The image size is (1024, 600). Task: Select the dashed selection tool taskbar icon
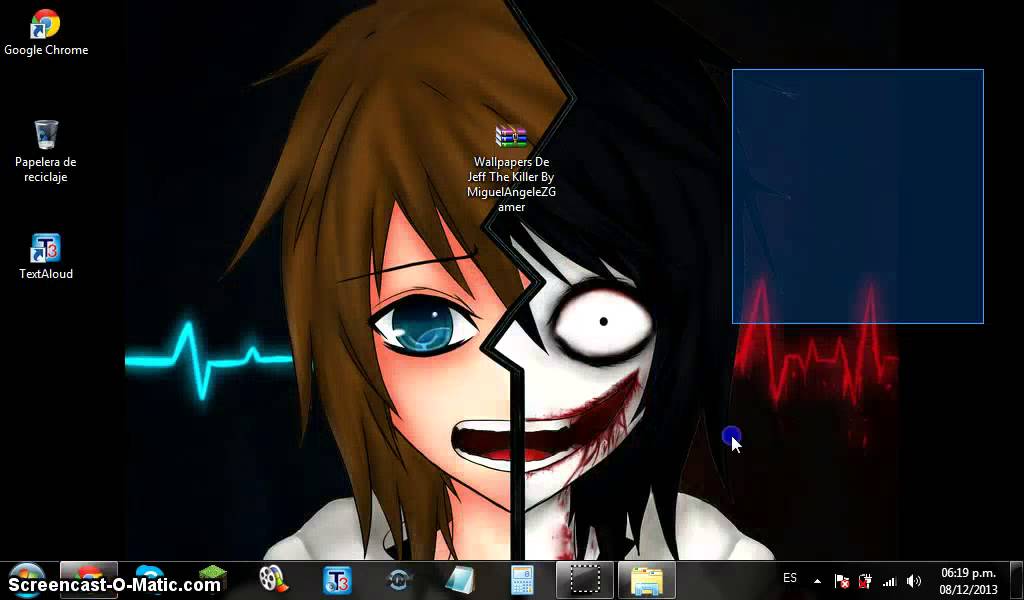pyautogui.click(x=585, y=580)
